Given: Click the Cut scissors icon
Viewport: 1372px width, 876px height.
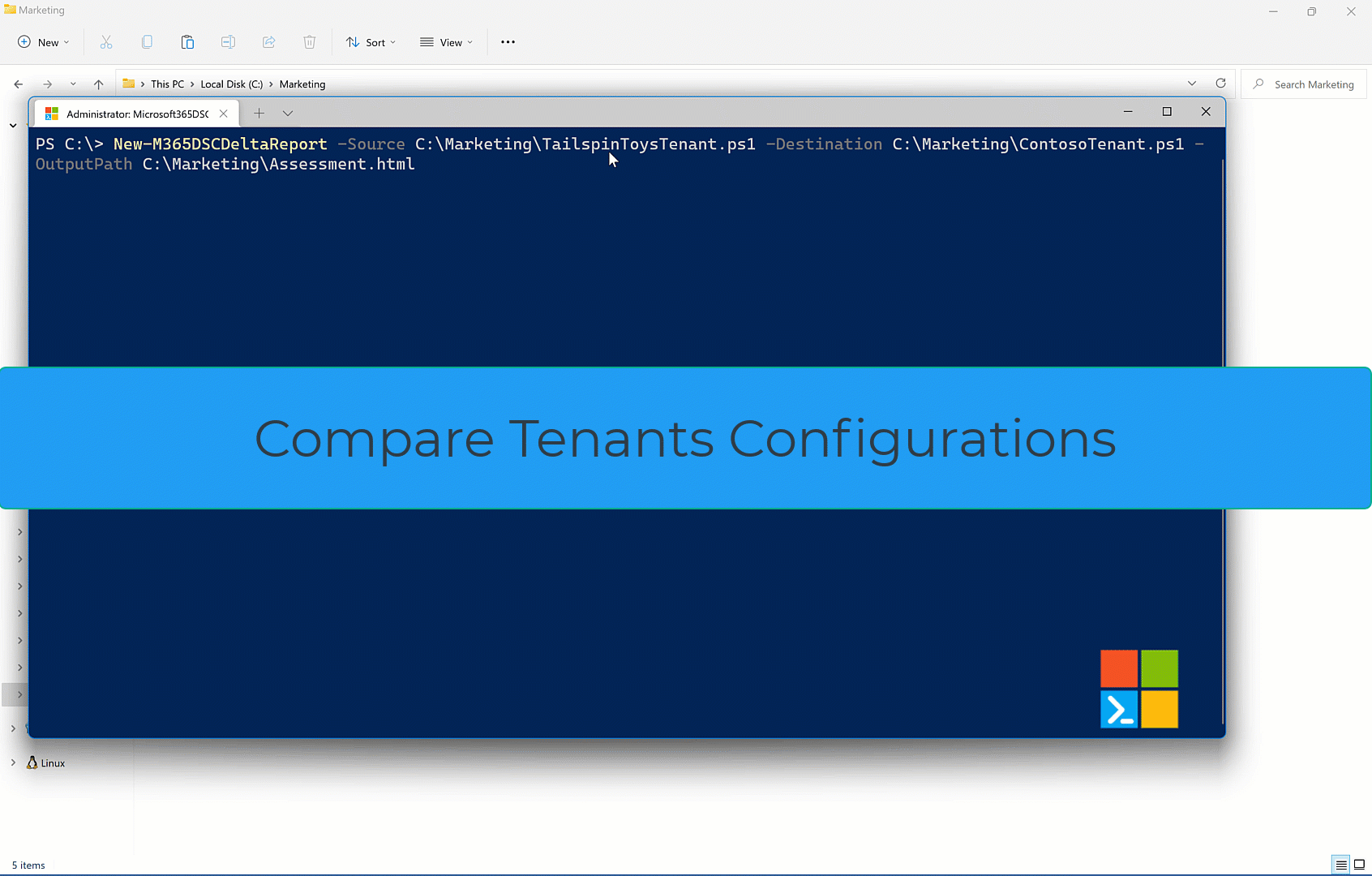Looking at the screenshot, I should coord(106,42).
